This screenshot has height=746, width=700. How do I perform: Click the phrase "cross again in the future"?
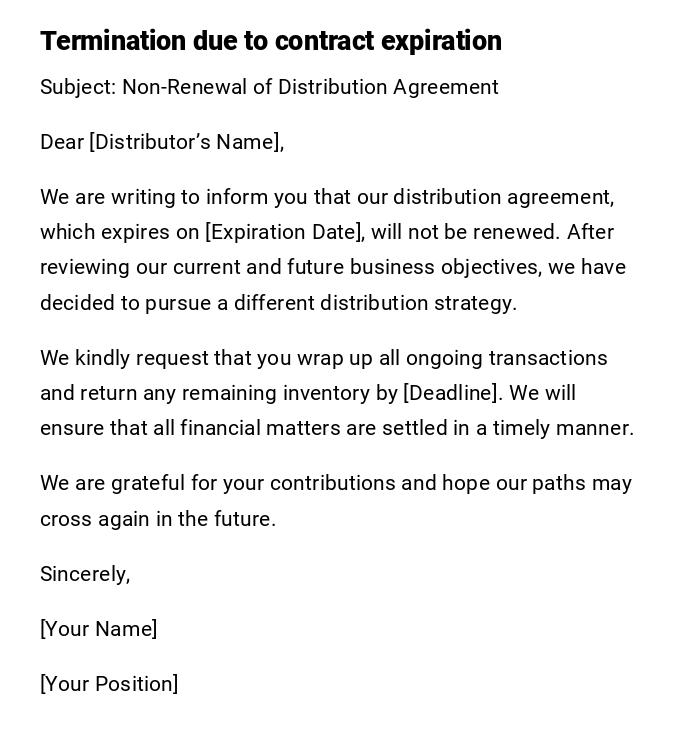tap(157, 519)
